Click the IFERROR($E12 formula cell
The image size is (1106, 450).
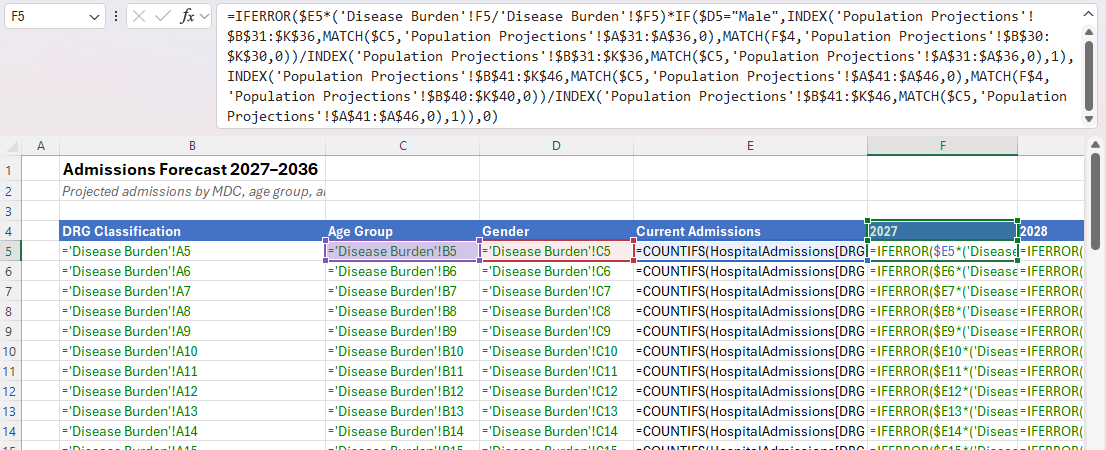(942, 391)
